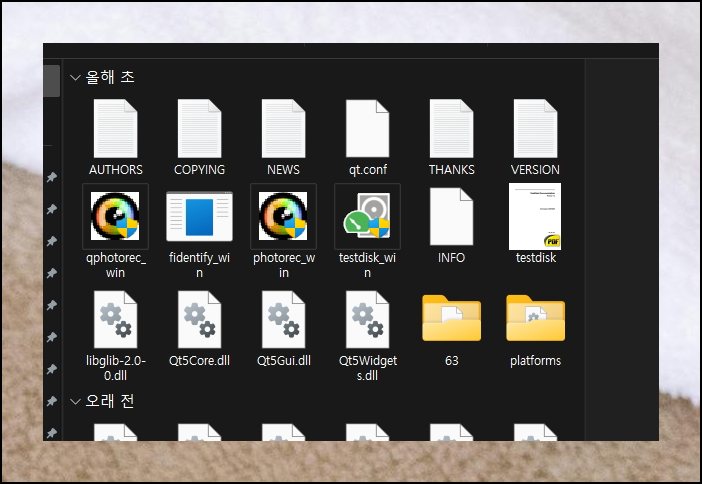The width and height of the screenshot is (702, 484).
Task: Click the qphotorec_win file name label
Action: coord(116,265)
